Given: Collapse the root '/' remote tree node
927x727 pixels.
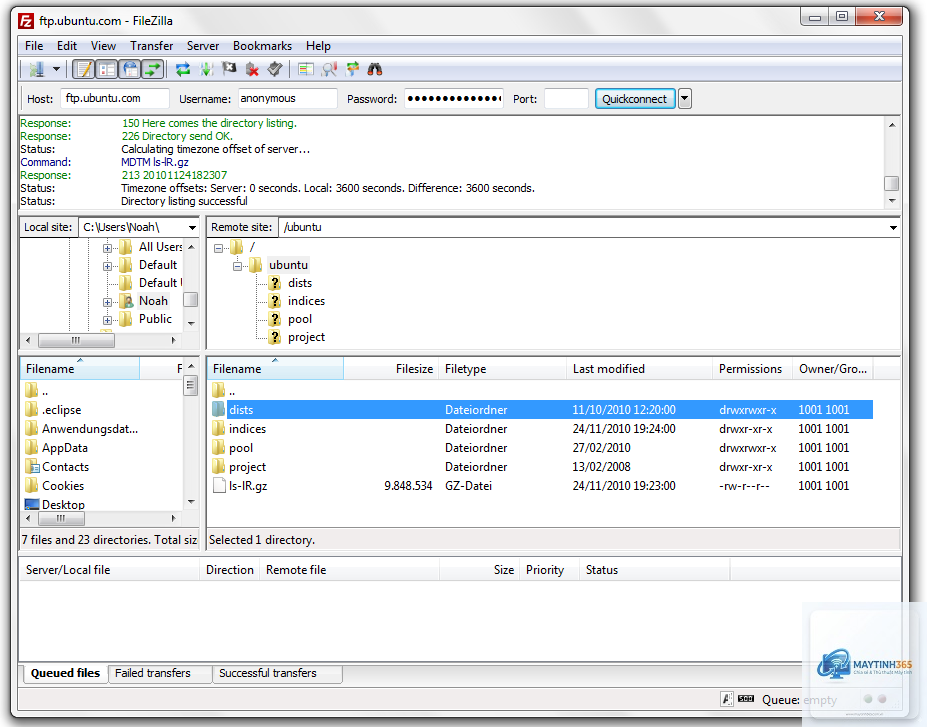Looking at the screenshot, I should click(x=218, y=248).
